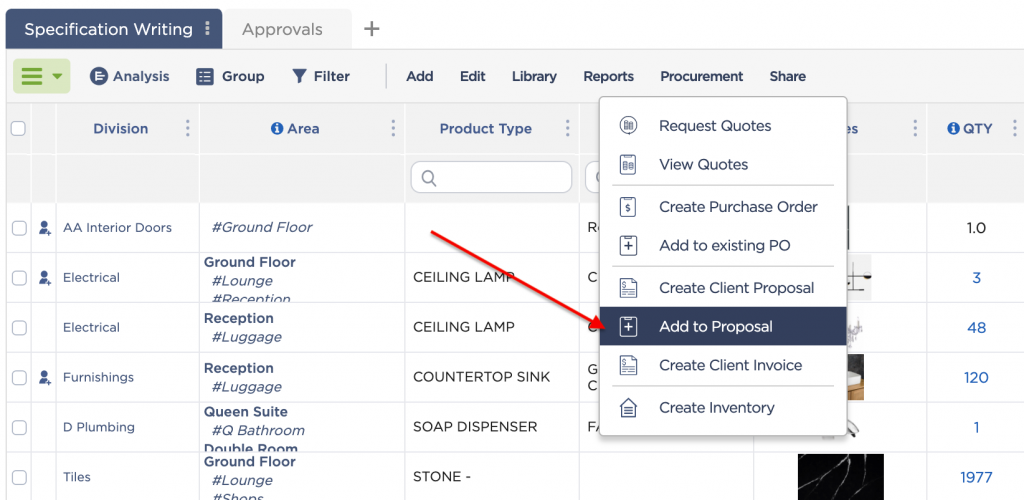The width and height of the screenshot is (1024, 500).
Task: Open the Reports toolbar menu
Action: 609,76
